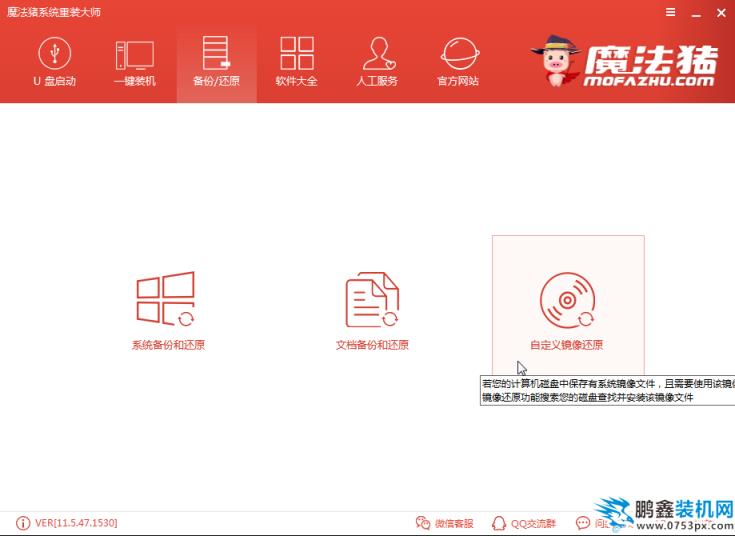Click the version info icon

tap(23, 523)
